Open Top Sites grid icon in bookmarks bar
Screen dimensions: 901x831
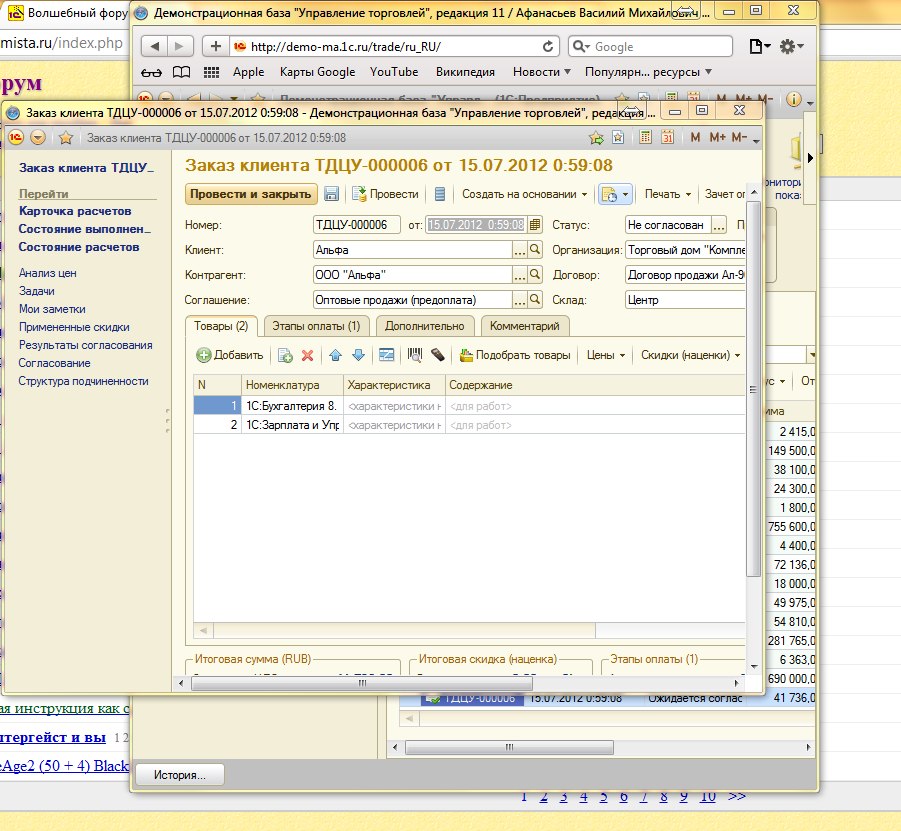211,72
